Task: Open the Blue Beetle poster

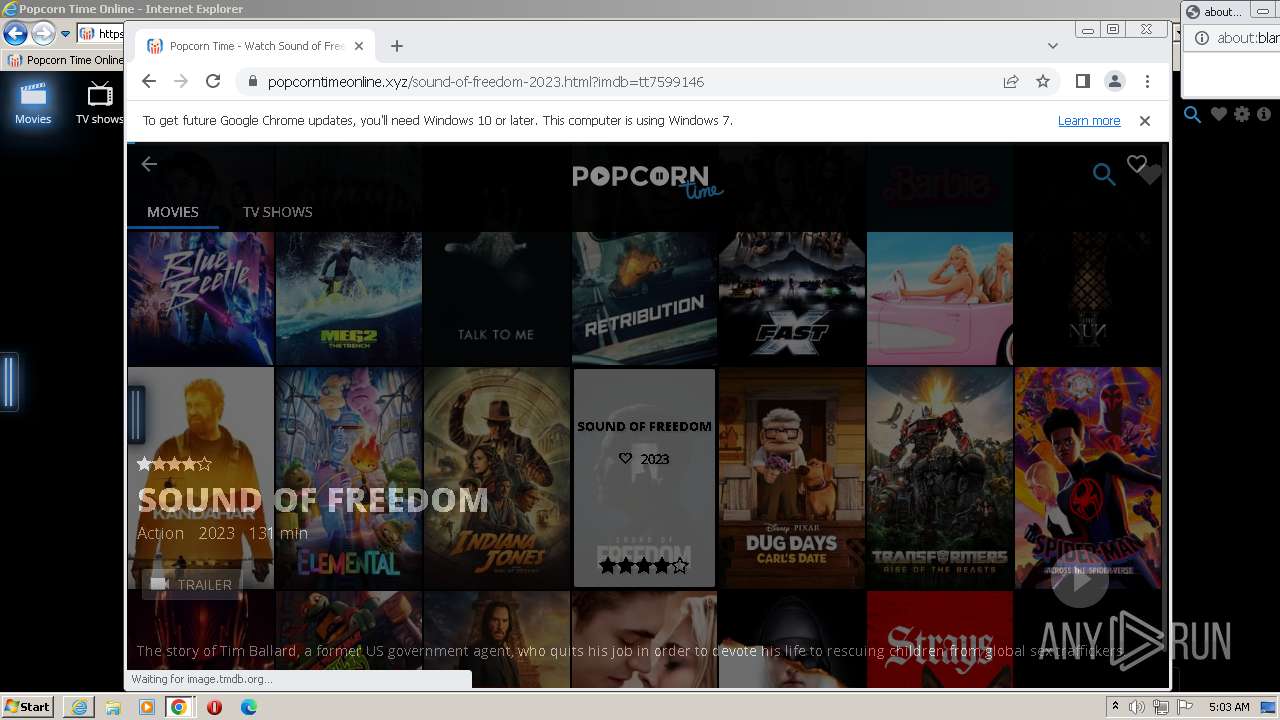Action: [x=200, y=298]
